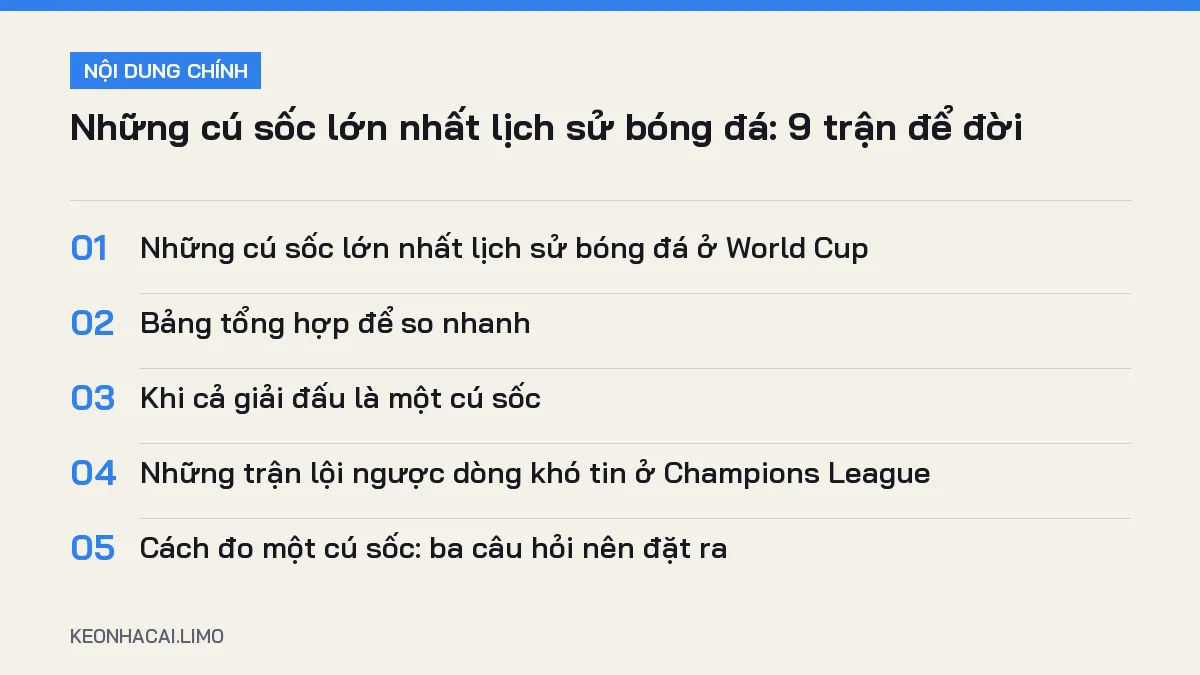The width and height of the screenshot is (1200, 675).
Task: Select the number 02 marker
Action: pyautogui.click(x=92, y=323)
